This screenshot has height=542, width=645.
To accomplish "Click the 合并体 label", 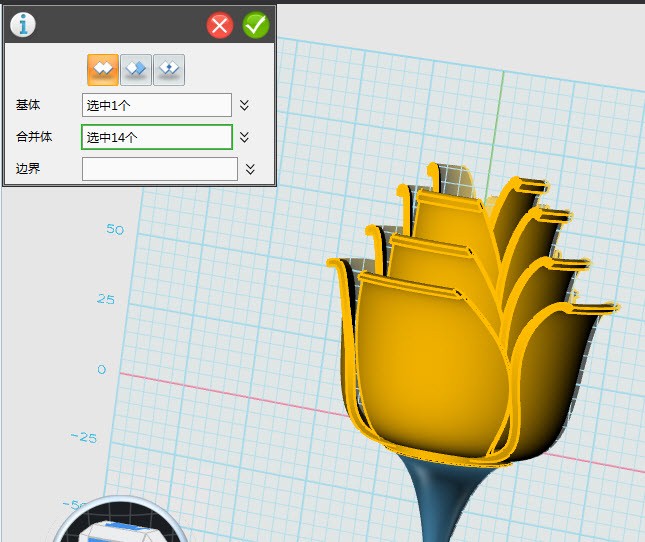I will tap(33, 137).
